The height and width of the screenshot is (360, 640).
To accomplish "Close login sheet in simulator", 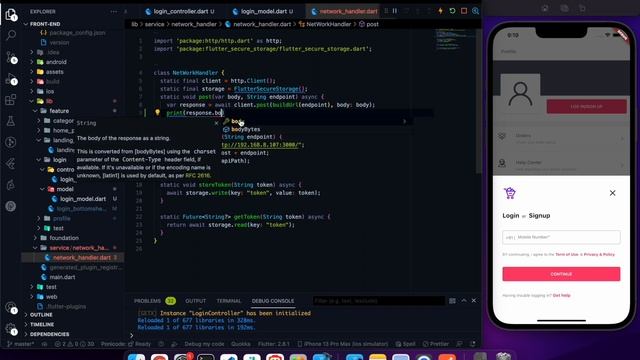I will (613, 193).
